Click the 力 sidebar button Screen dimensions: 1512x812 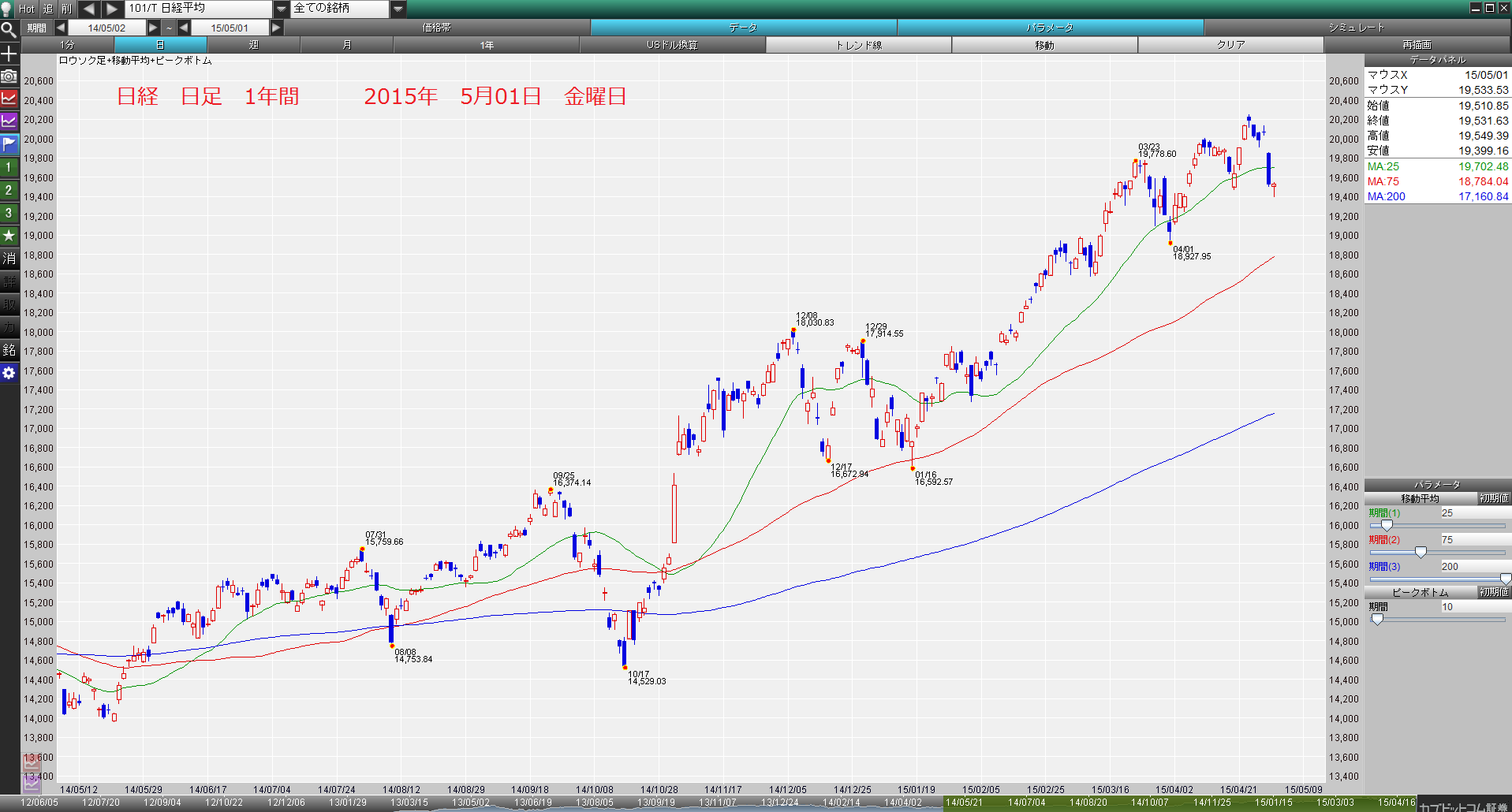9,327
